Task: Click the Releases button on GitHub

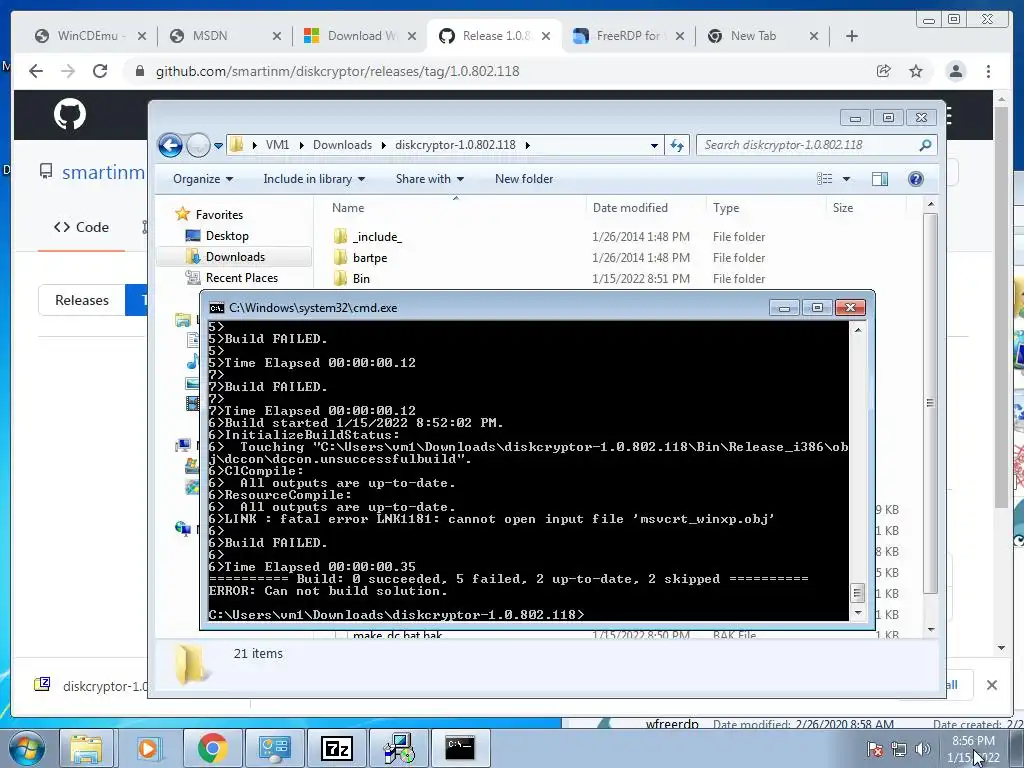Action: 82,300
